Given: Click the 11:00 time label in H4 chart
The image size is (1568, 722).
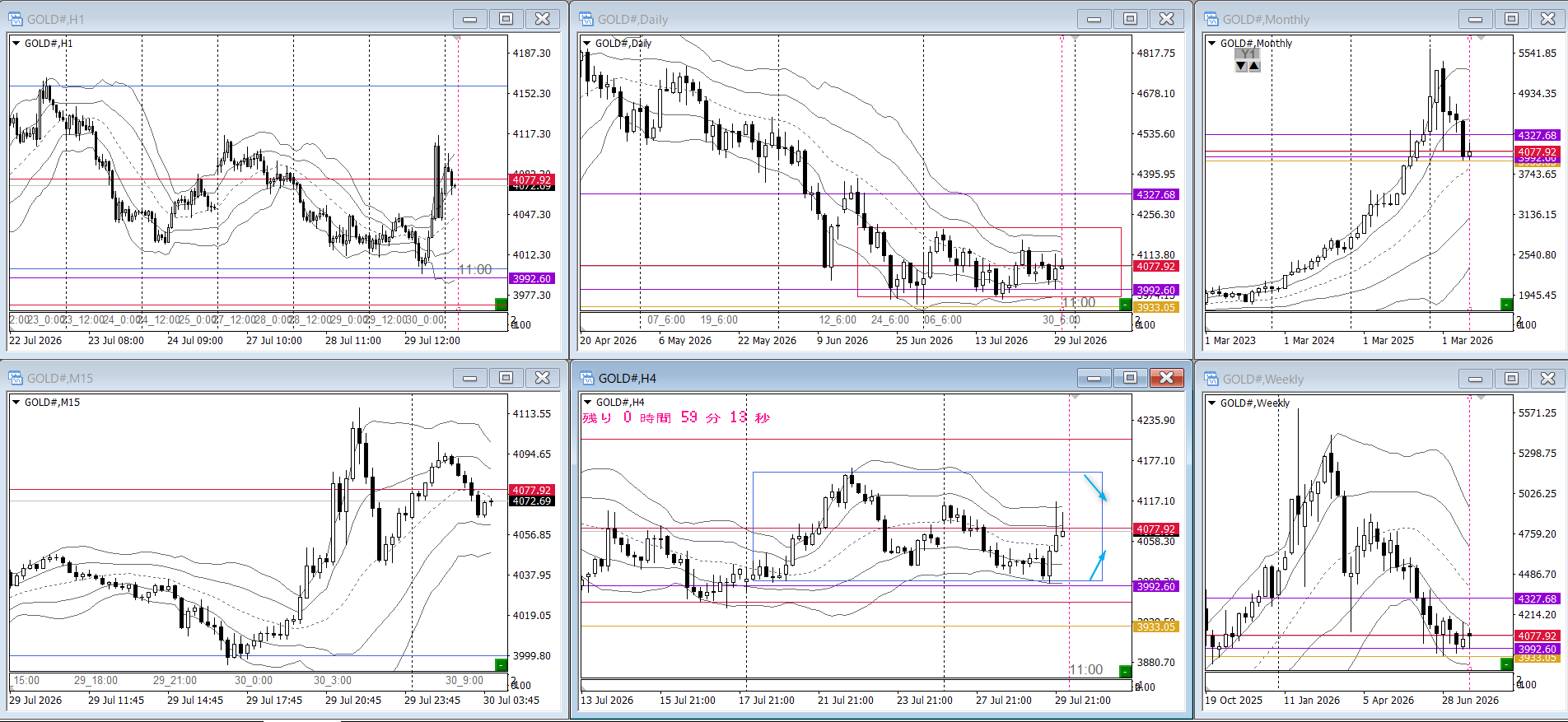Looking at the screenshot, I should point(1086,669).
